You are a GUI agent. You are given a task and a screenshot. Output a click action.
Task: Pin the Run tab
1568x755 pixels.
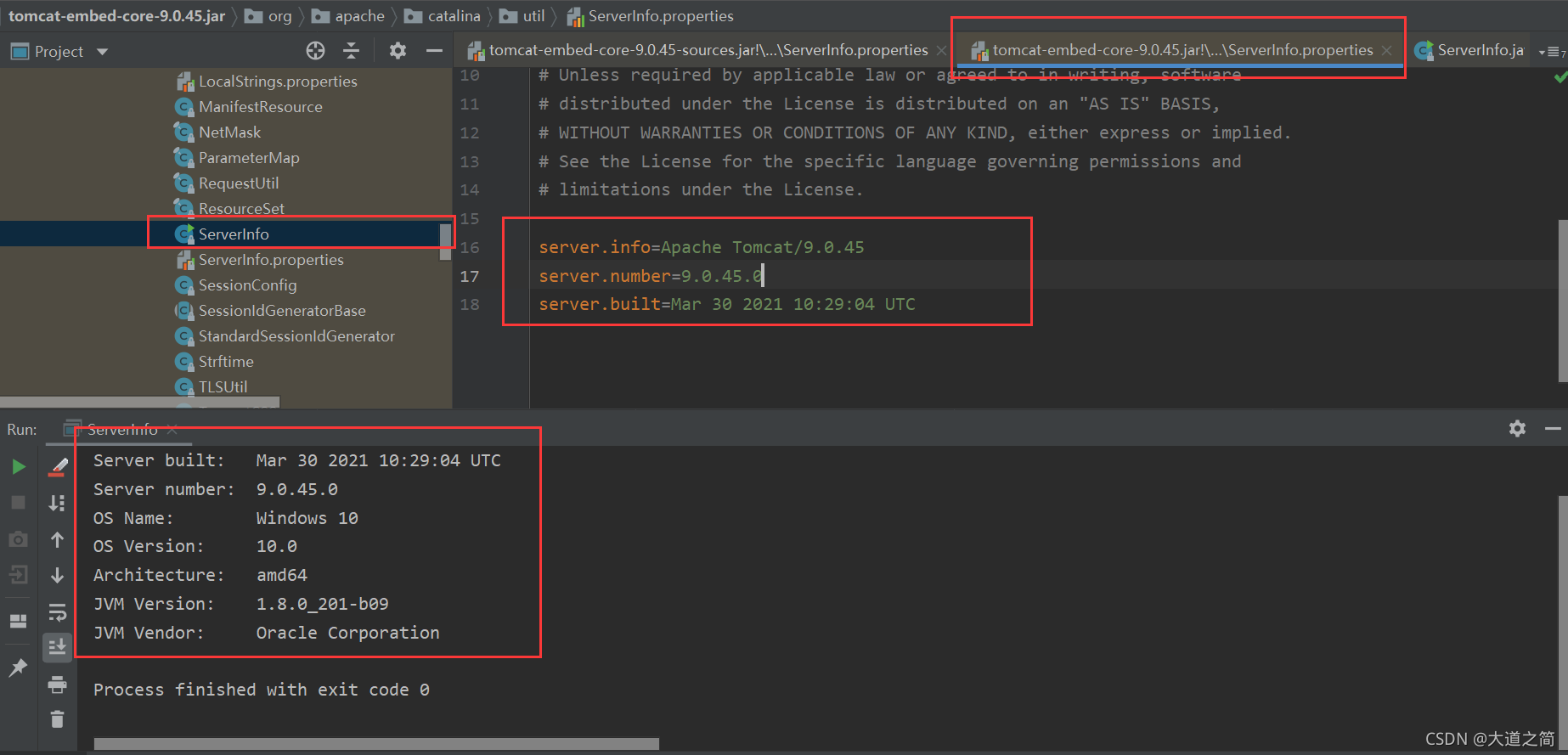pos(18,668)
